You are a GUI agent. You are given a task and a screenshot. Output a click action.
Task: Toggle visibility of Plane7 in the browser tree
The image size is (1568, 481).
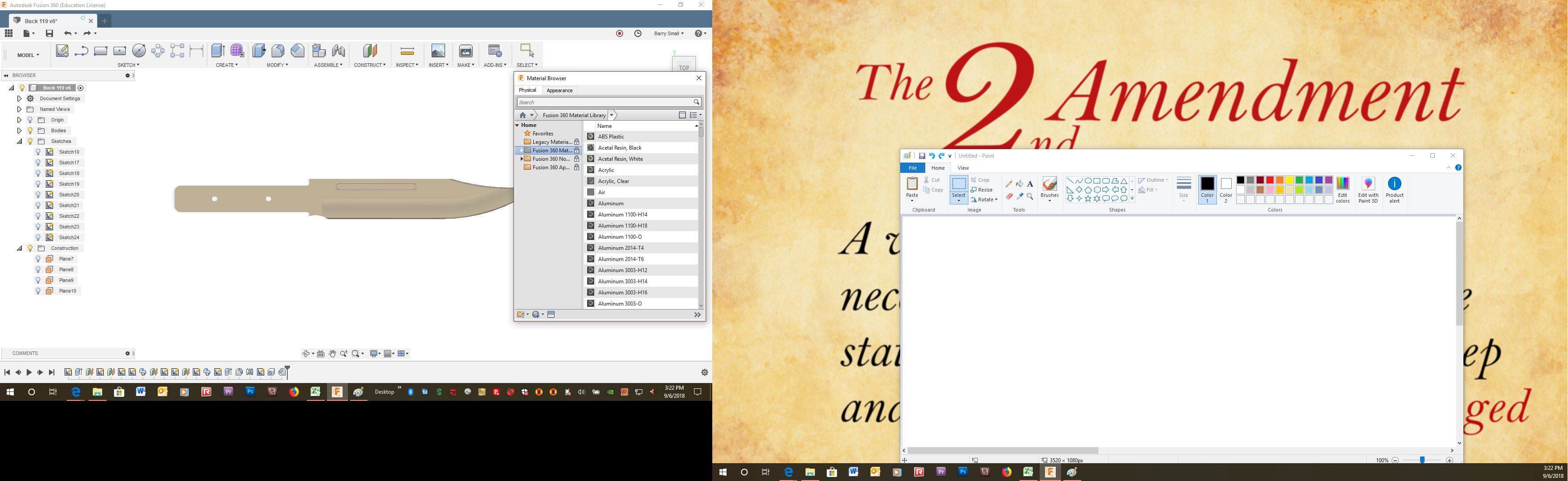38,259
